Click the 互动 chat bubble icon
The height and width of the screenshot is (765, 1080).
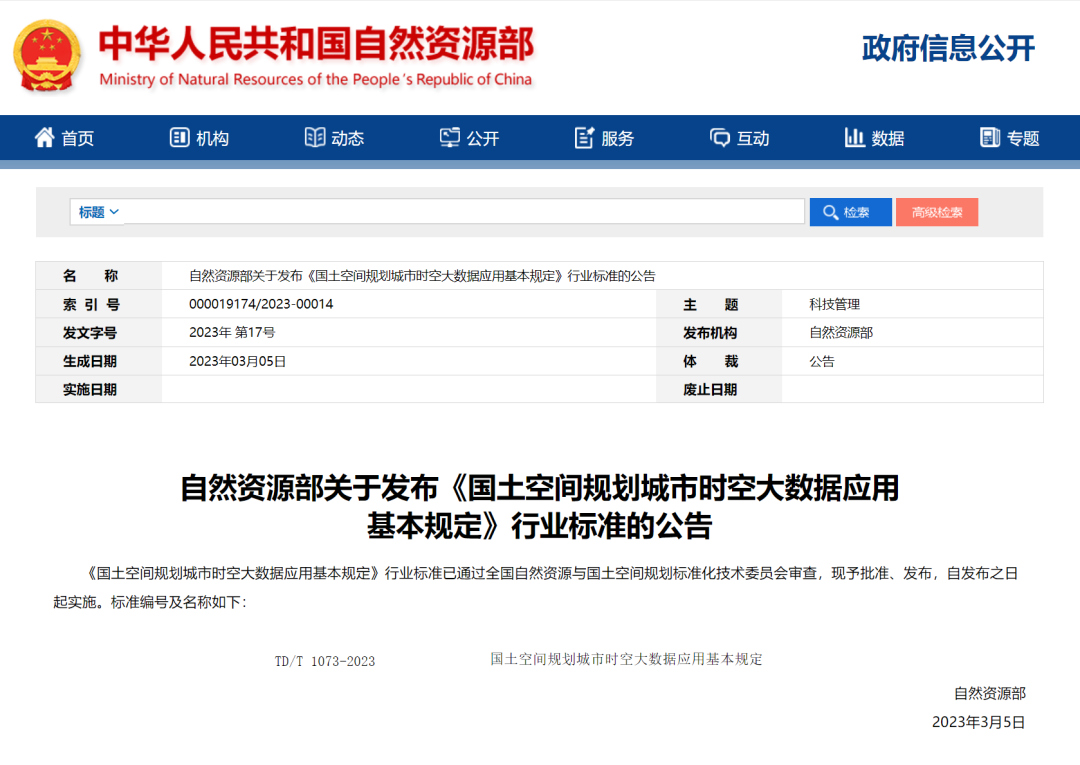pos(720,138)
